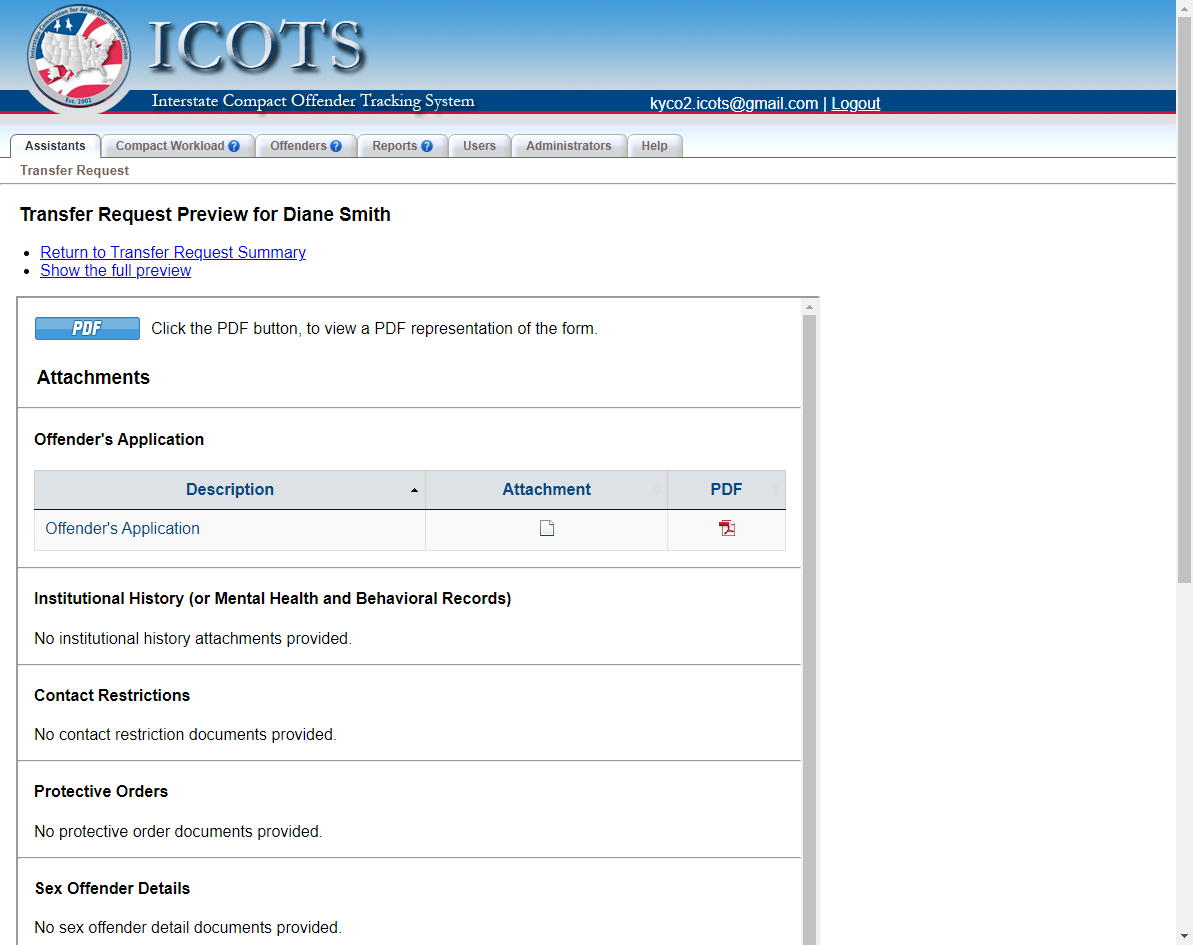Click the blue PDF button

87,328
